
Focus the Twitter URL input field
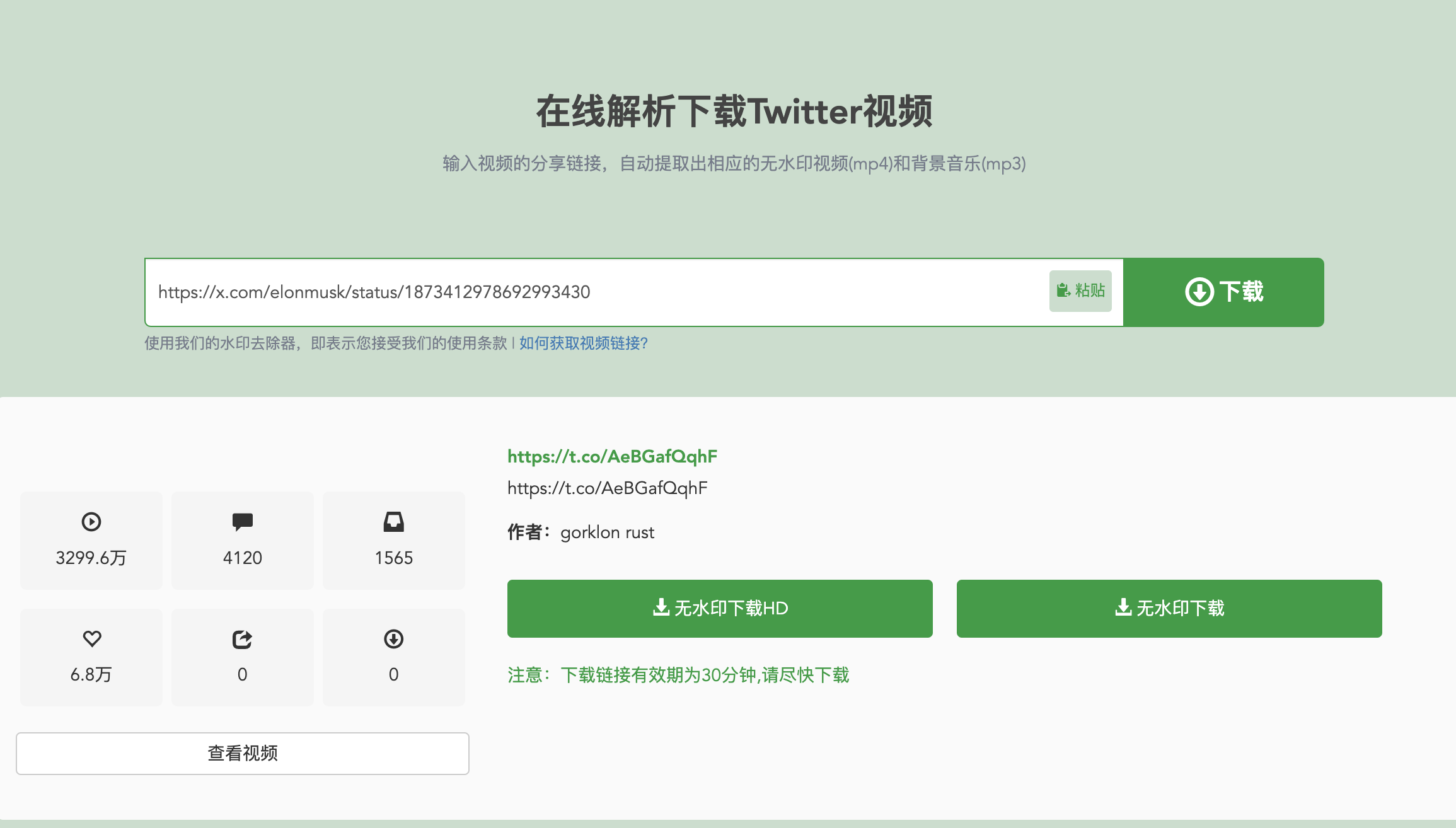[592, 292]
